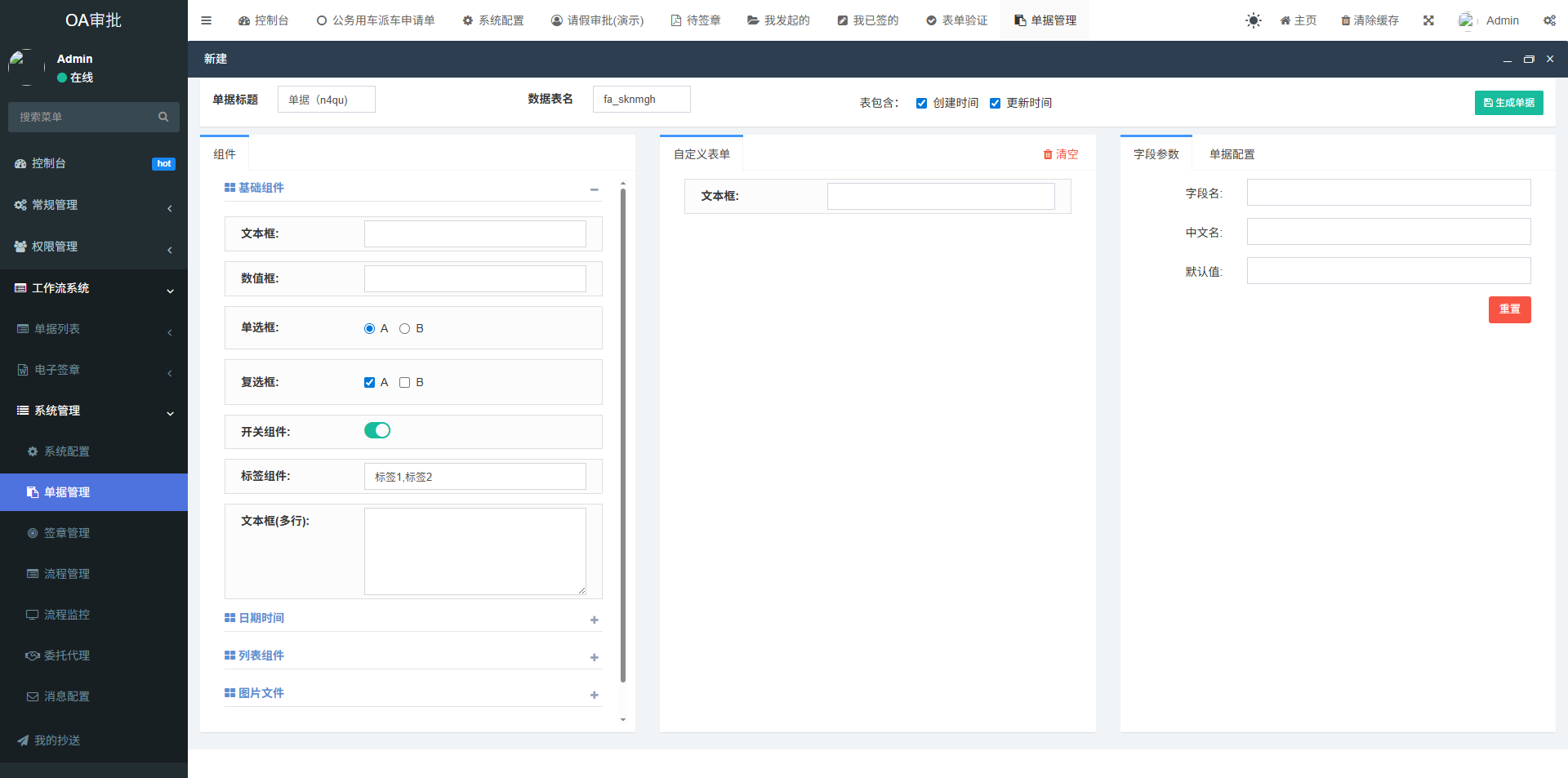Uncheck the 创建时间 checkbox
The height and width of the screenshot is (778, 1568).
[x=921, y=103]
